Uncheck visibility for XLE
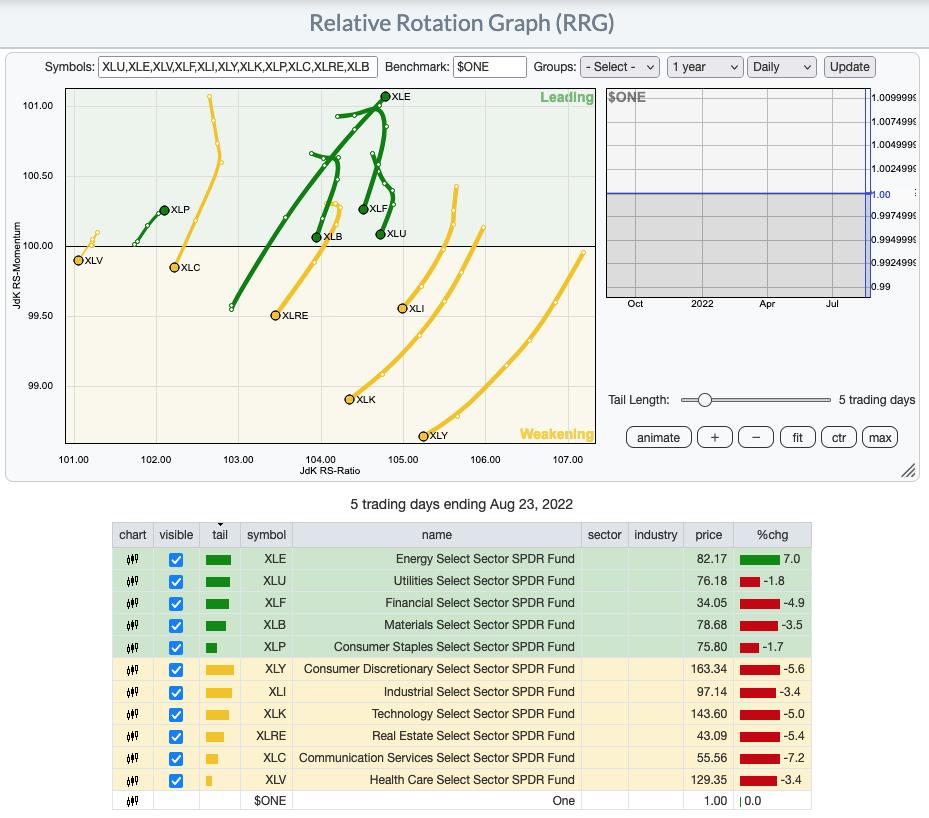The image size is (929, 818). click(176, 560)
